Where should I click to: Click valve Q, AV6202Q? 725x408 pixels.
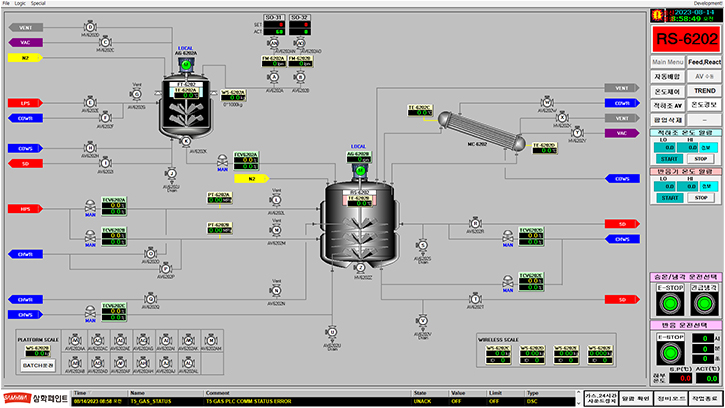[x=150, y=299]
